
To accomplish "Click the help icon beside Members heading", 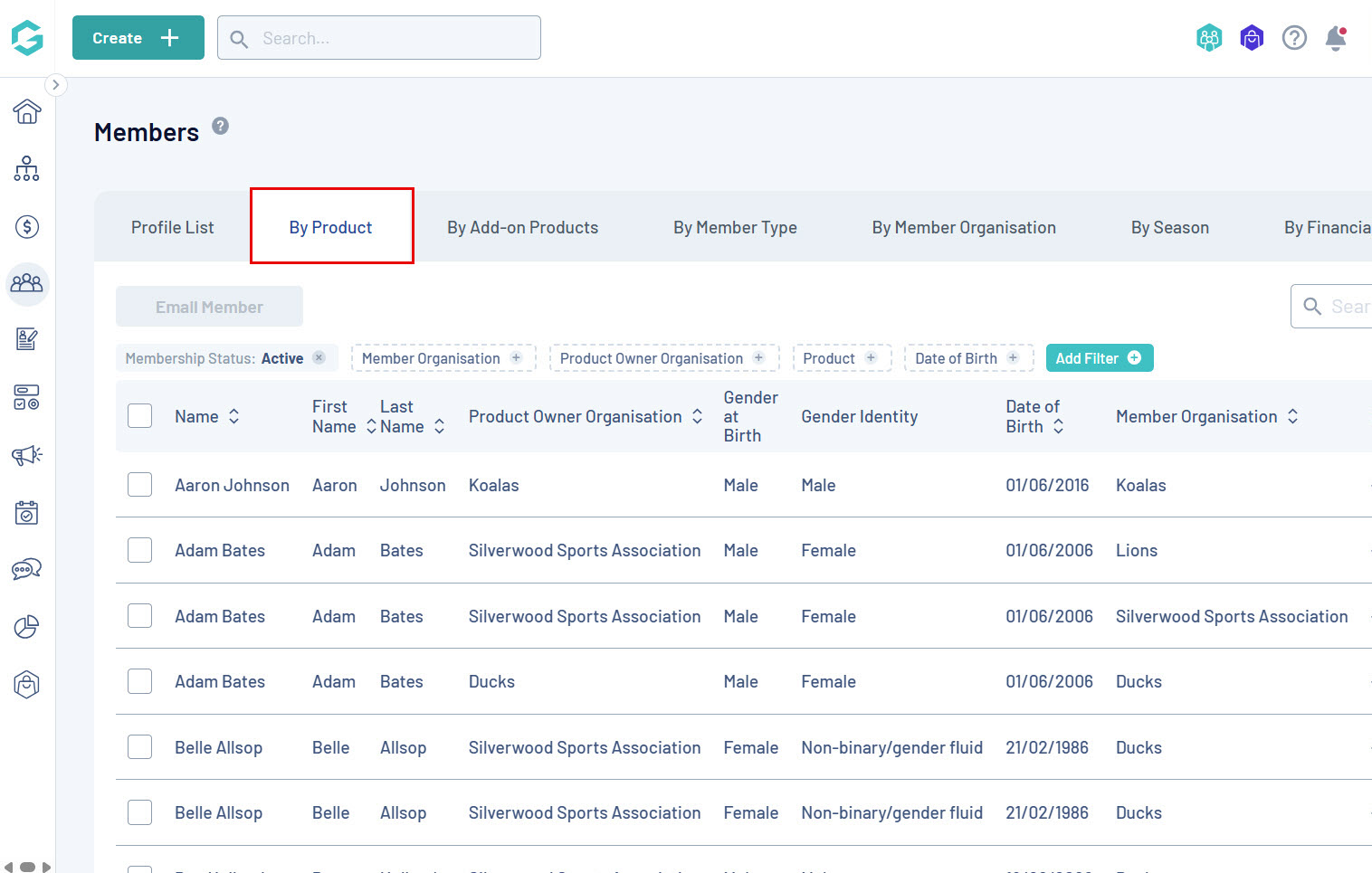I will [220, 126].
